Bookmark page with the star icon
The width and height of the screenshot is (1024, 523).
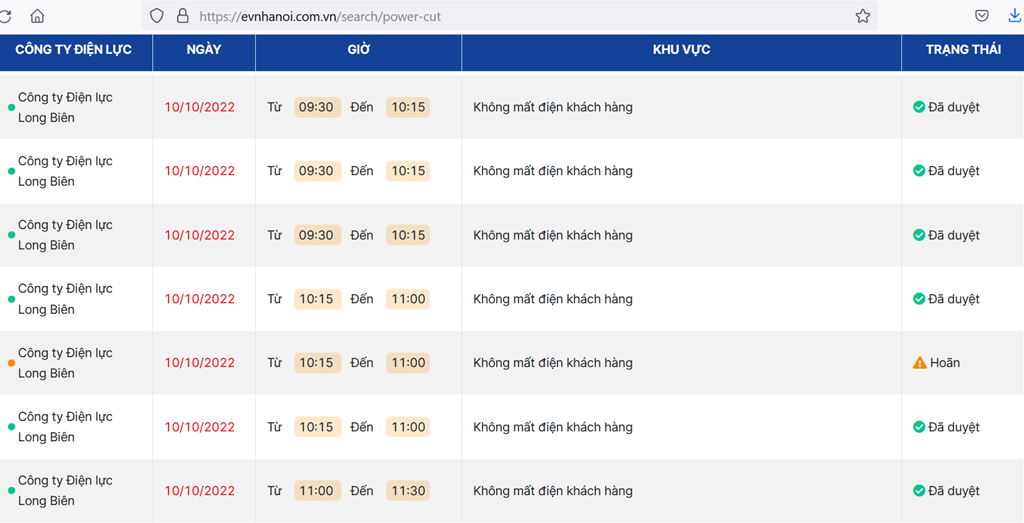pyautogui.click(x=863, y=16)
